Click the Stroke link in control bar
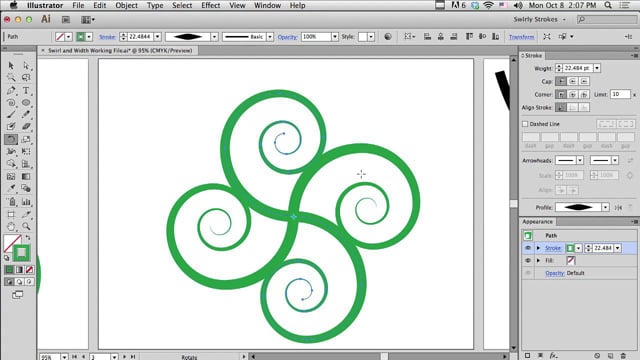 [x=107, y=37]
